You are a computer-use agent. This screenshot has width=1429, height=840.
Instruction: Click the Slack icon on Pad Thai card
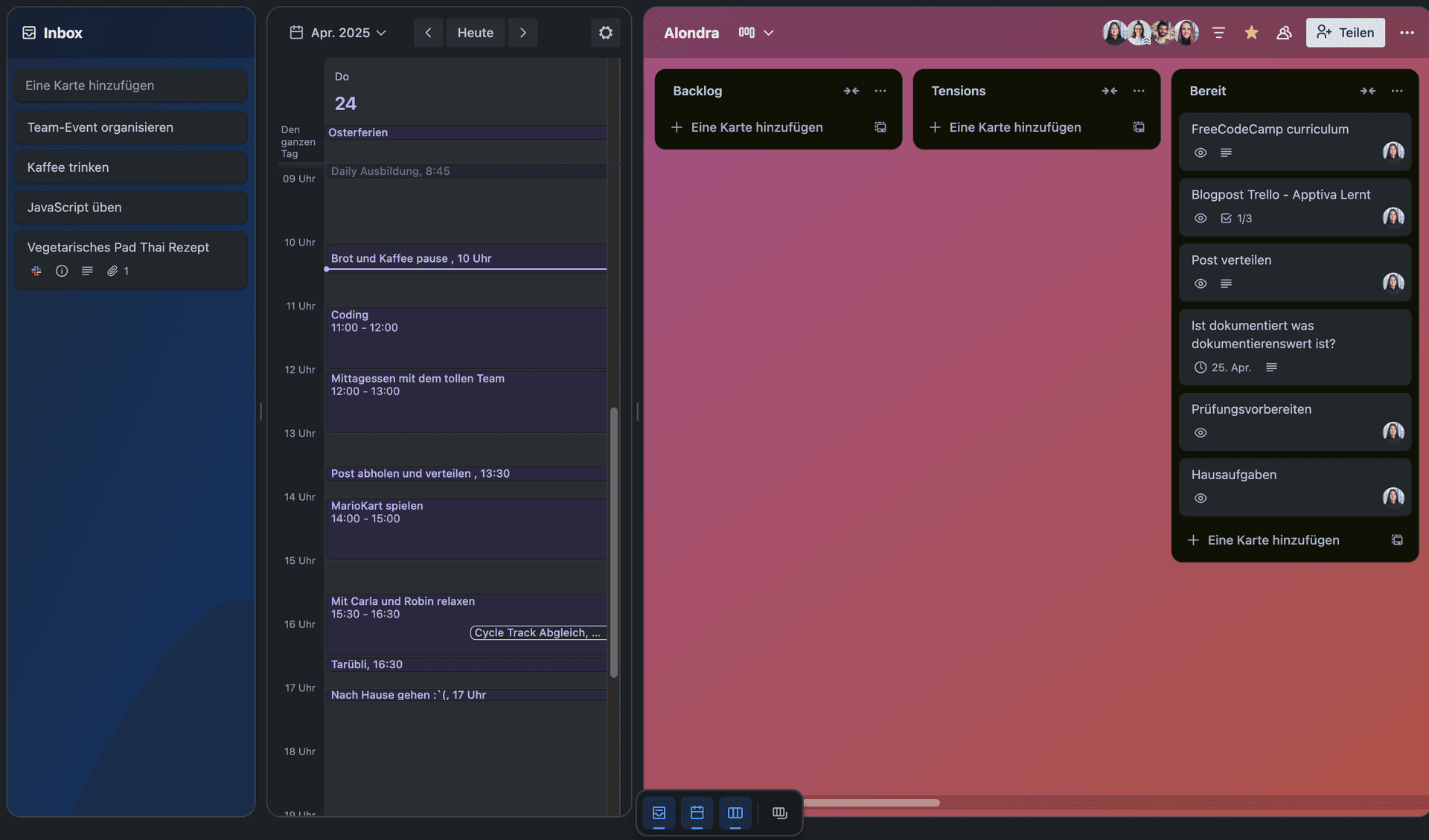click(36, 271)
